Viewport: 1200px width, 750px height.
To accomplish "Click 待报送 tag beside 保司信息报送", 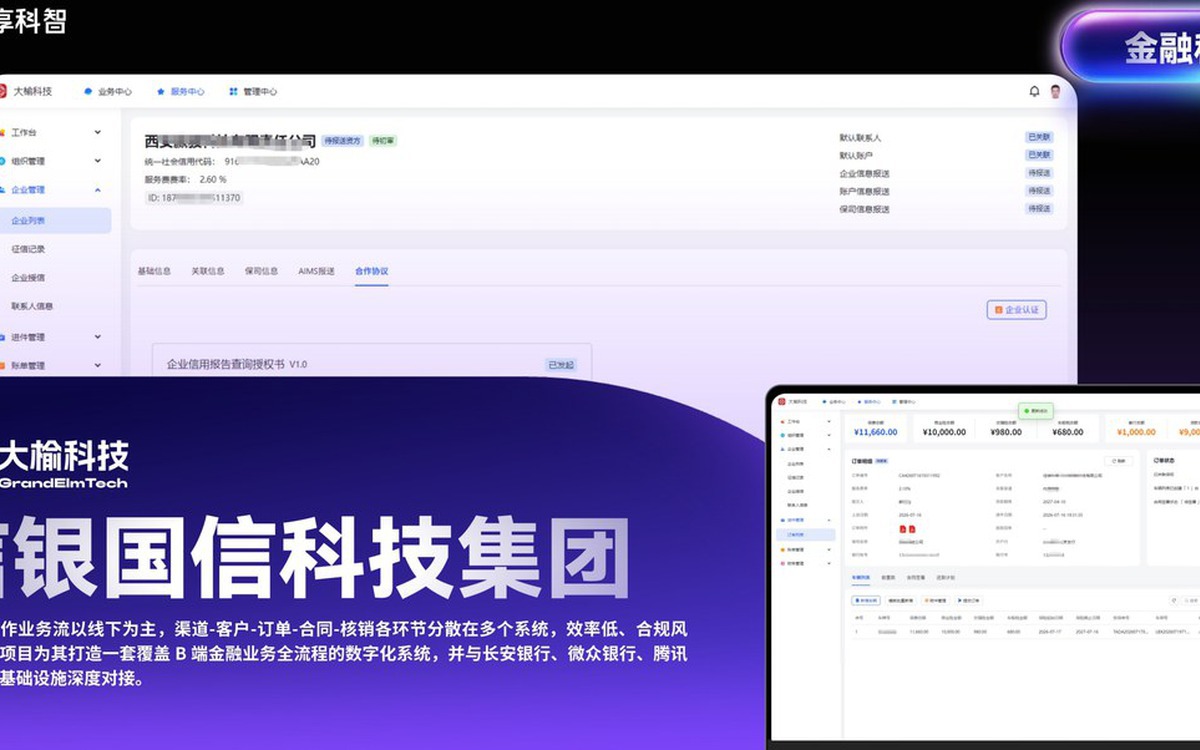I will pyautogui.click(x=1039, y=209).
